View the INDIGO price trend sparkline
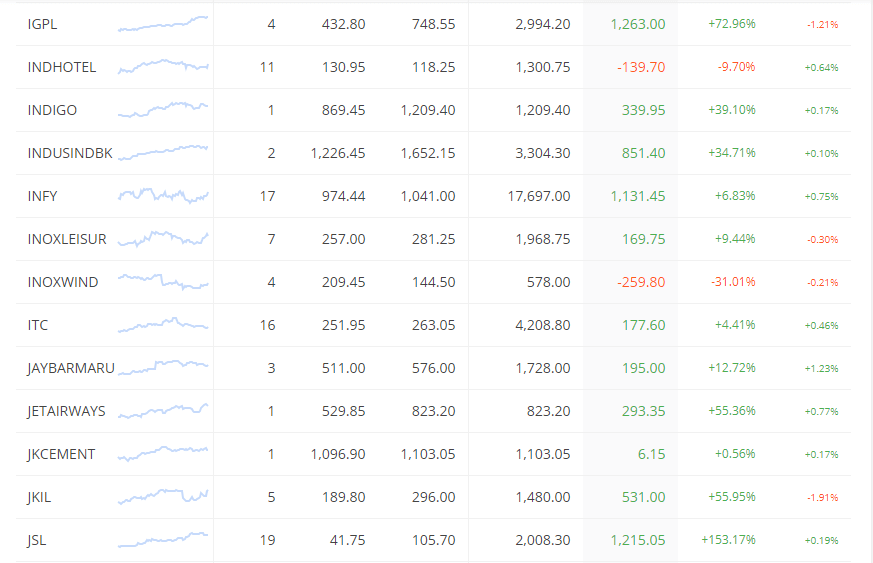 click(163, 110)
